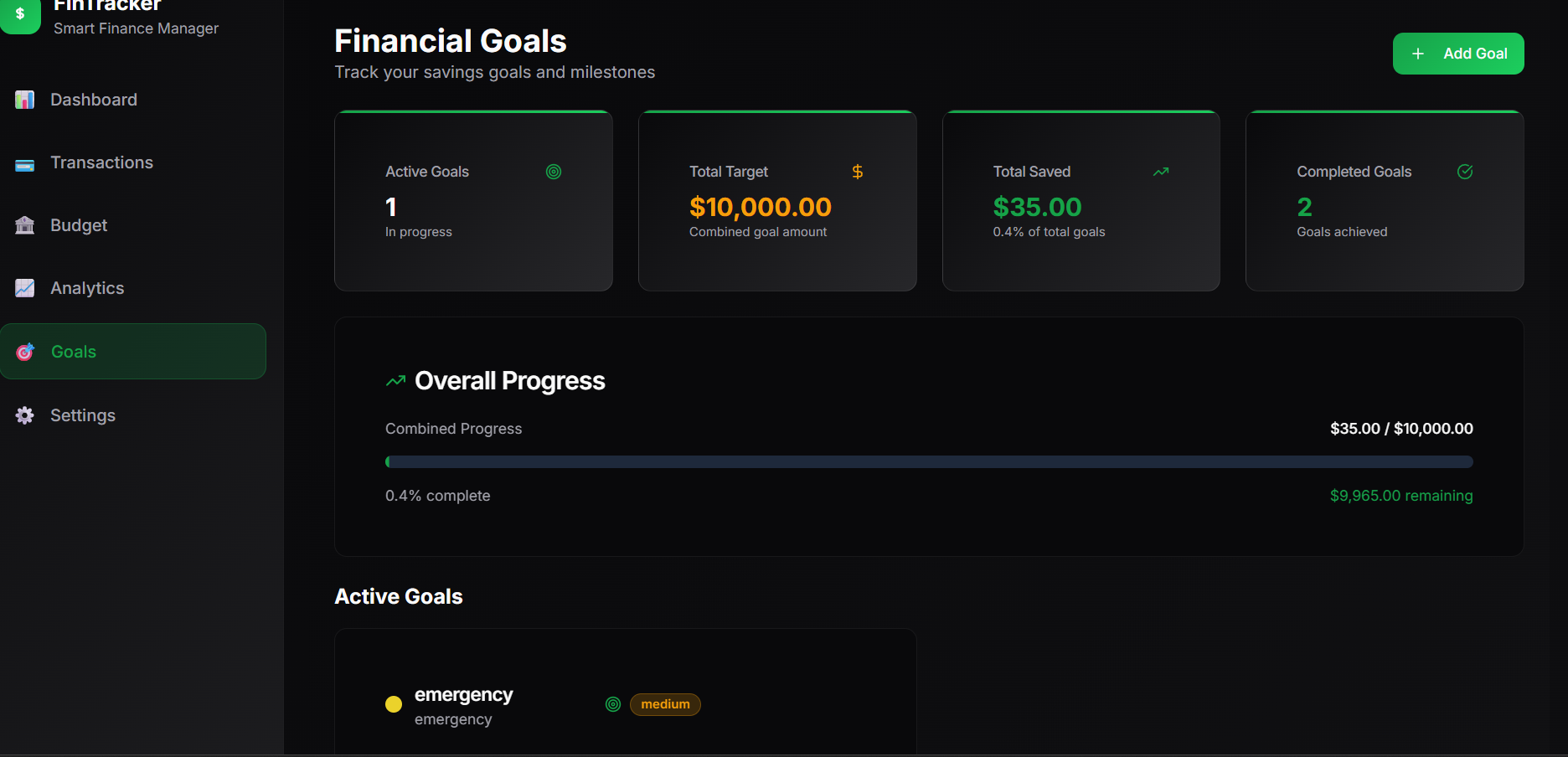Click the trending arrow on Total Saved card

click(x=1161, y=172)
